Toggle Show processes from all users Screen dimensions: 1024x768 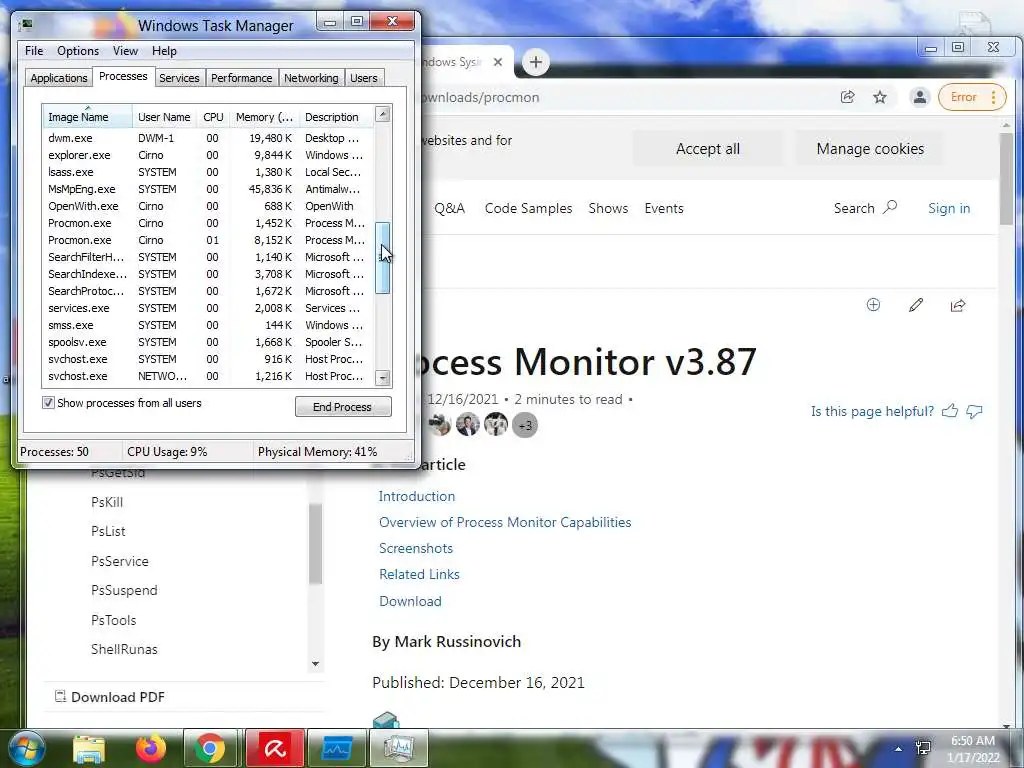[48, 403]
